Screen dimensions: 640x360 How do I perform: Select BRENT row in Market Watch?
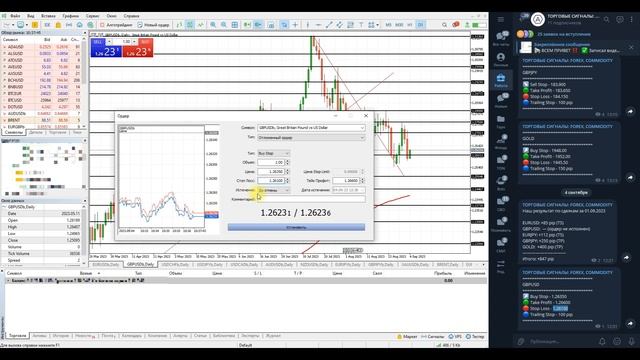click(41, 120)
